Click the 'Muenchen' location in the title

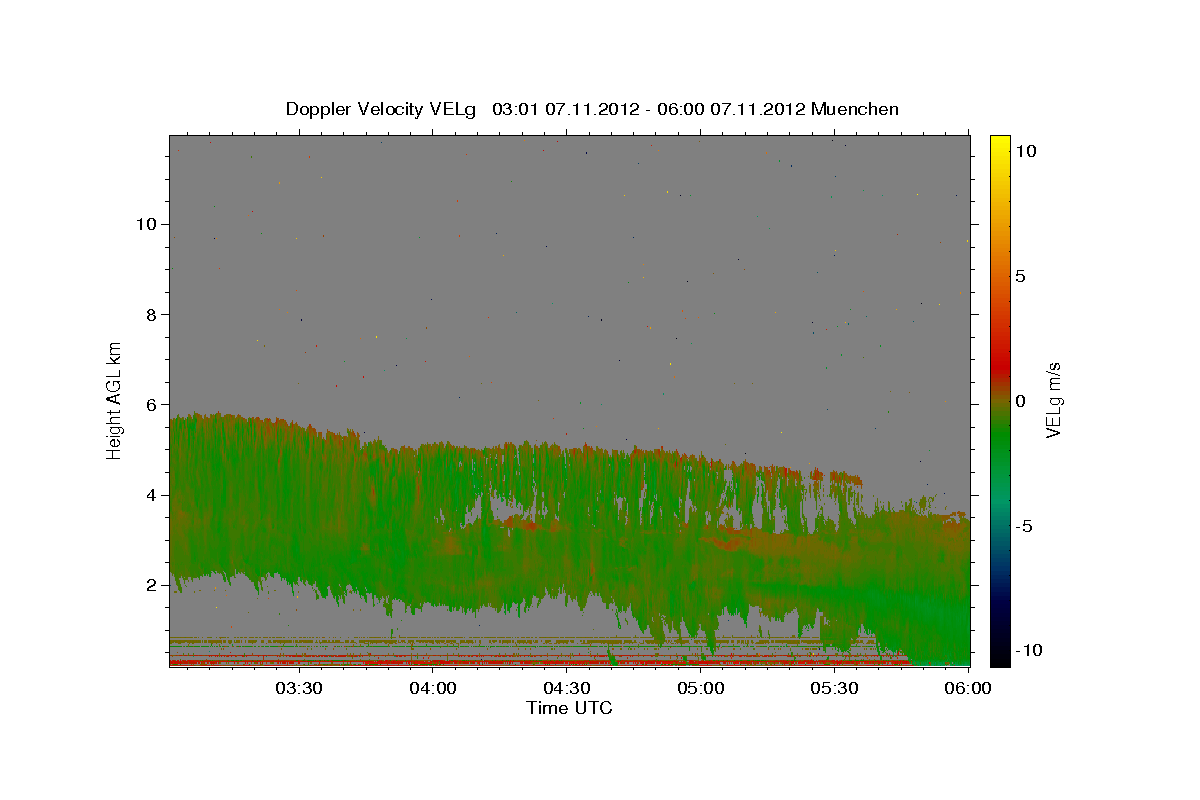coord(855,109)
